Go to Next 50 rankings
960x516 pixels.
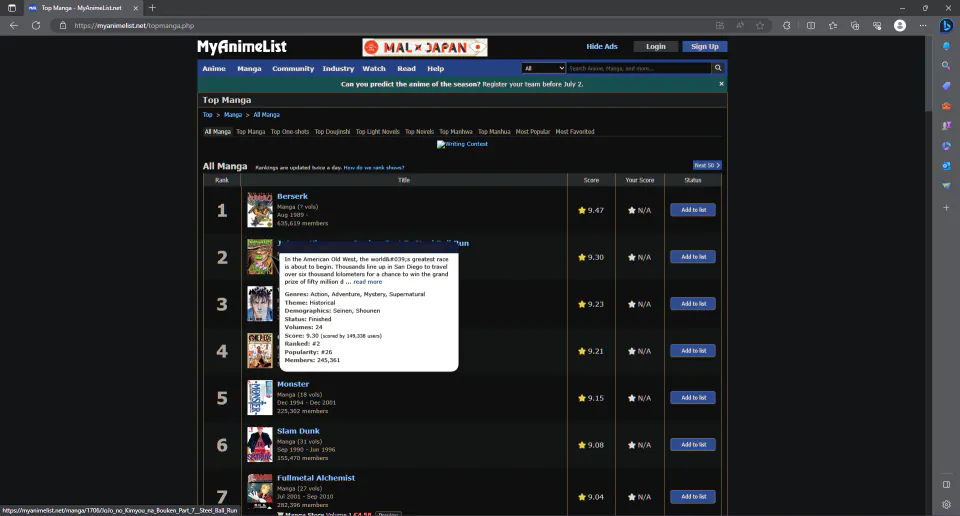707,165
